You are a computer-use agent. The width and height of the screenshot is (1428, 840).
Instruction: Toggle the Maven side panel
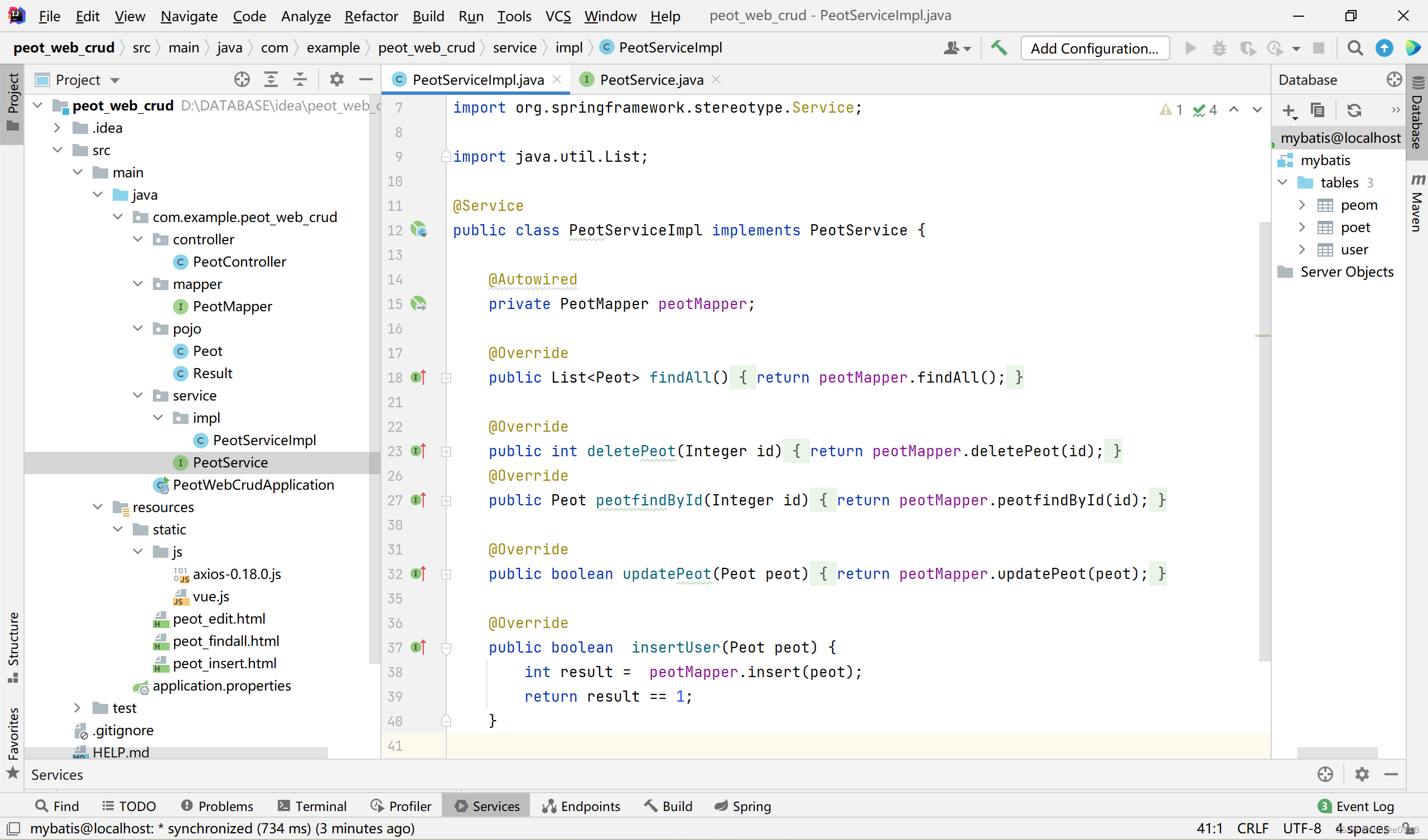click(1417, 204)
